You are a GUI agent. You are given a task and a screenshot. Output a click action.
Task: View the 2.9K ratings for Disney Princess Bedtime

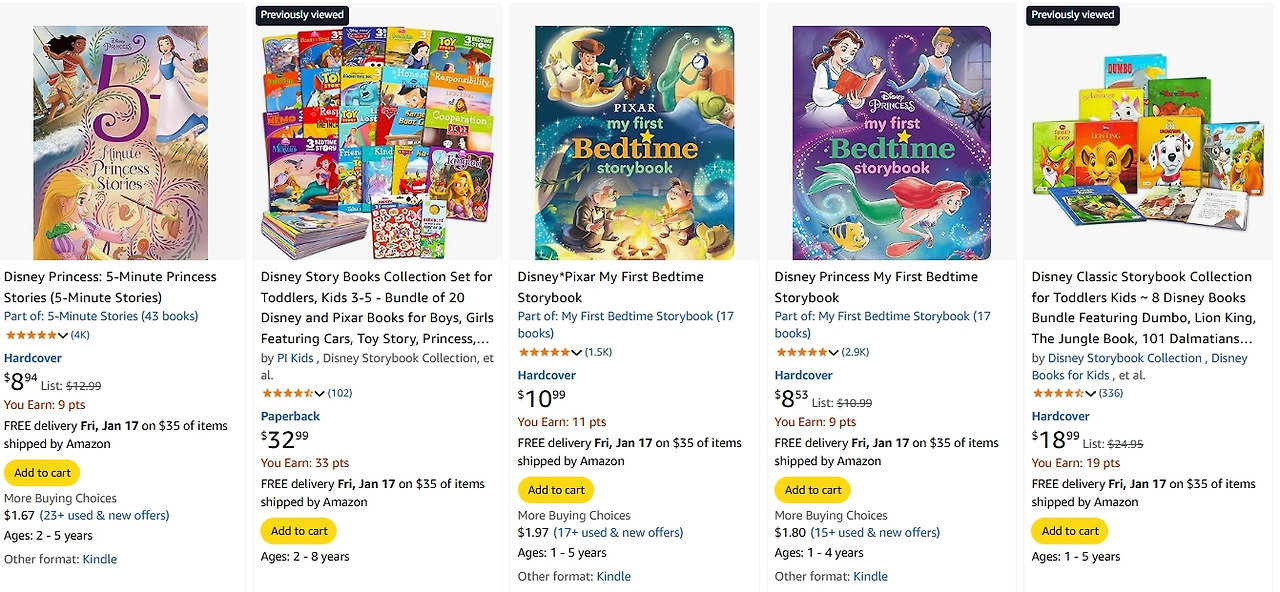855,353
